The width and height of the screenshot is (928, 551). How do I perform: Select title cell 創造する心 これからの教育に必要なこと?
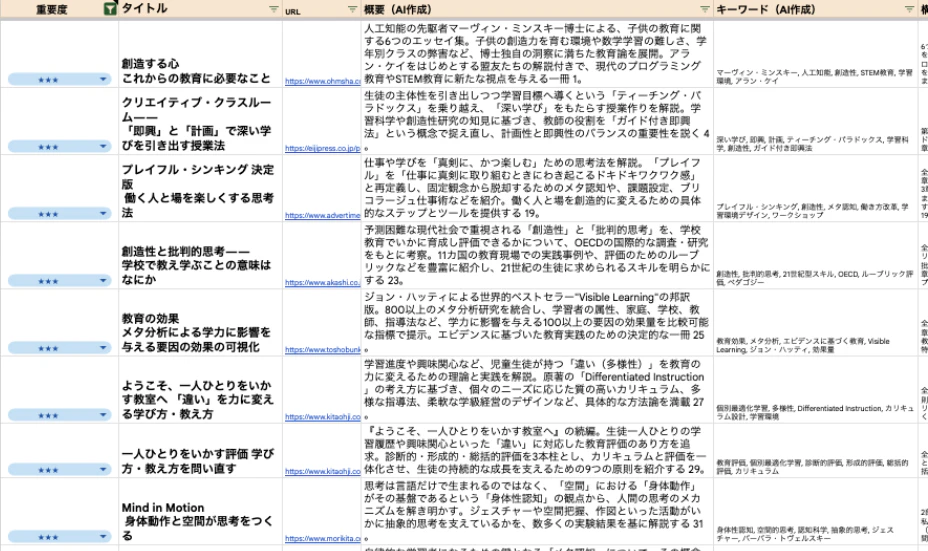[201, 54]
